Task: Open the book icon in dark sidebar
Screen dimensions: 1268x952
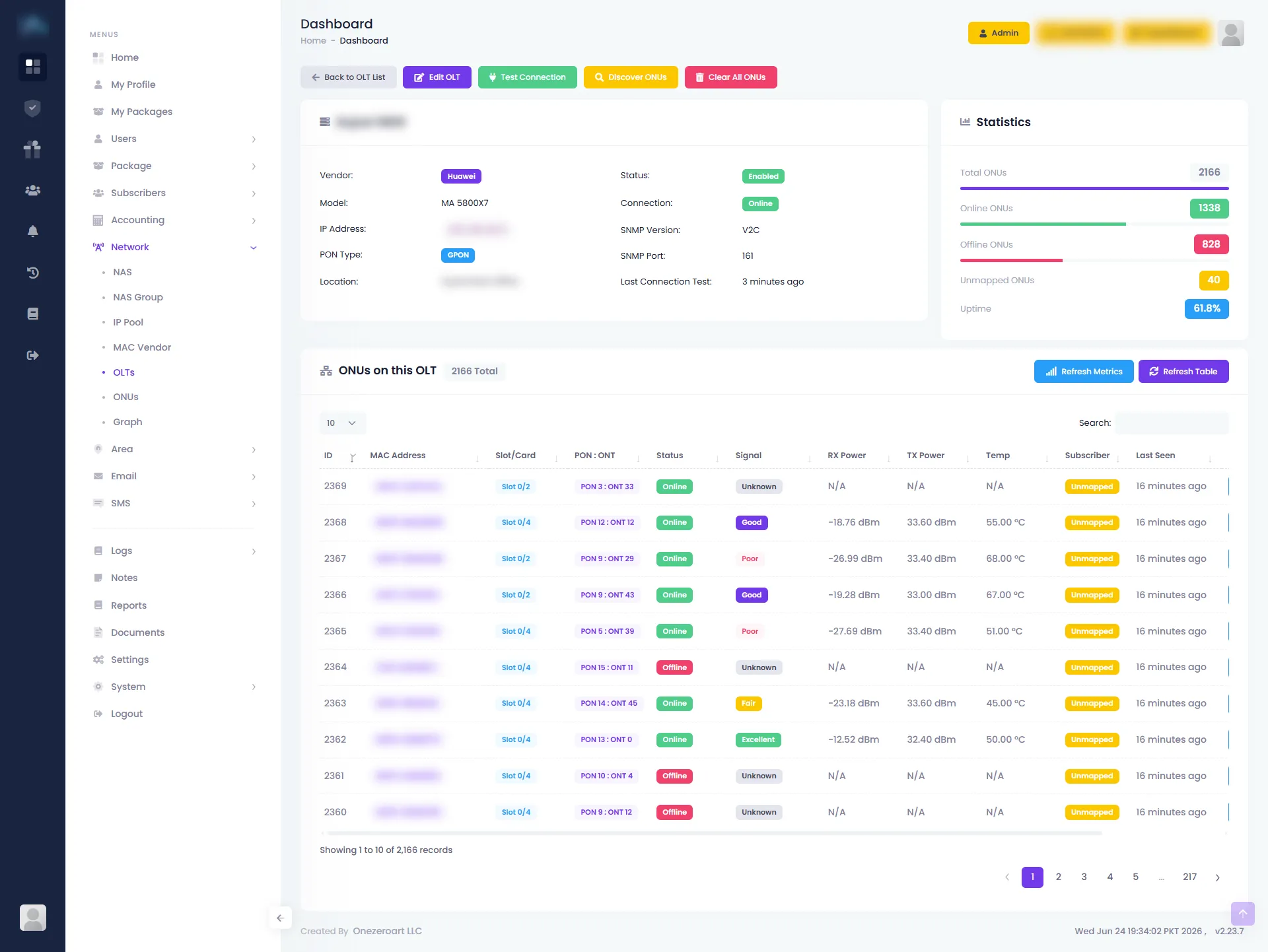Action: point(32,314)
